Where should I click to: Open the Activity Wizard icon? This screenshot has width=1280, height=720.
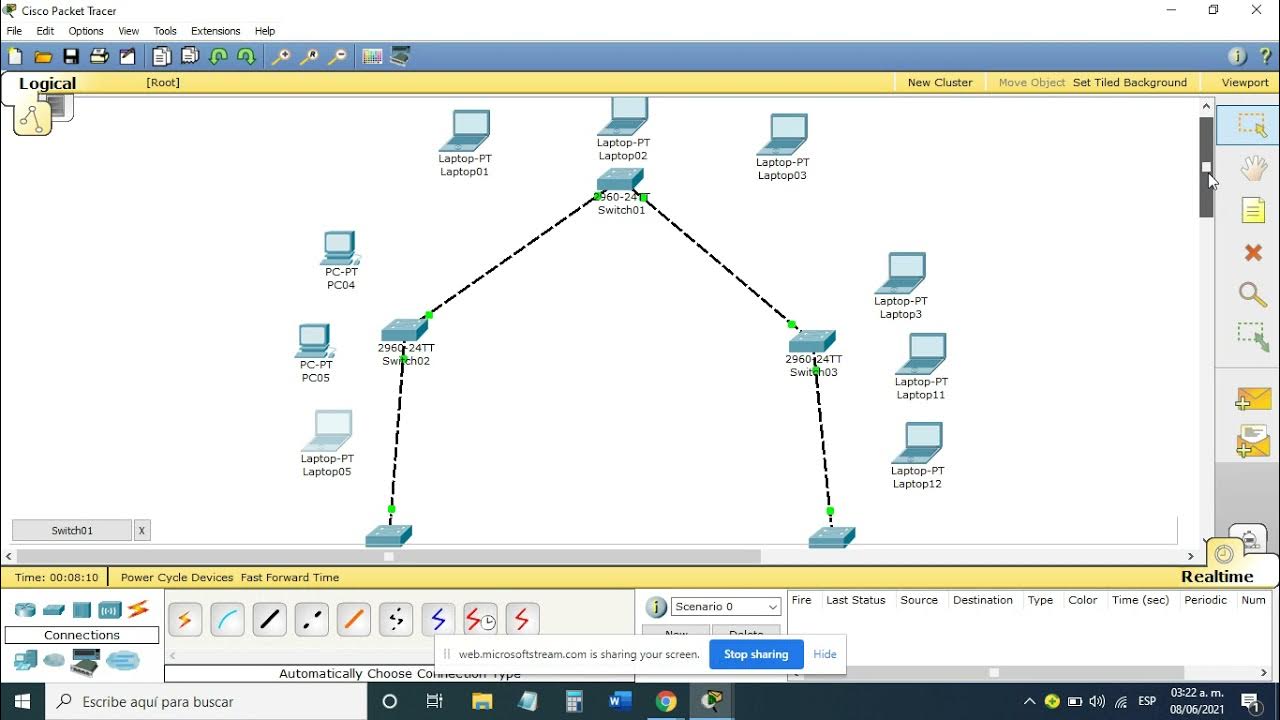pos(127,57)
